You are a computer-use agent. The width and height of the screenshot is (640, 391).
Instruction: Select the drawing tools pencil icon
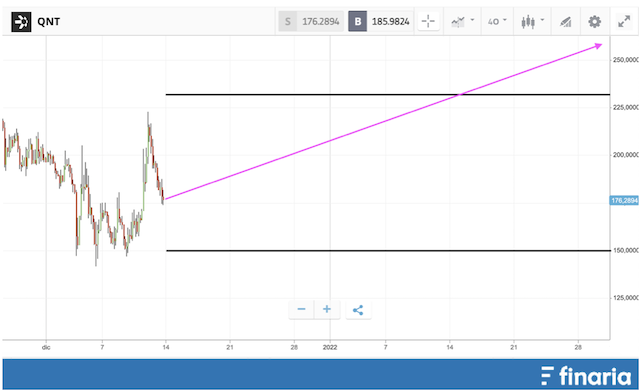pyautogui.click(x=565, y=22)
